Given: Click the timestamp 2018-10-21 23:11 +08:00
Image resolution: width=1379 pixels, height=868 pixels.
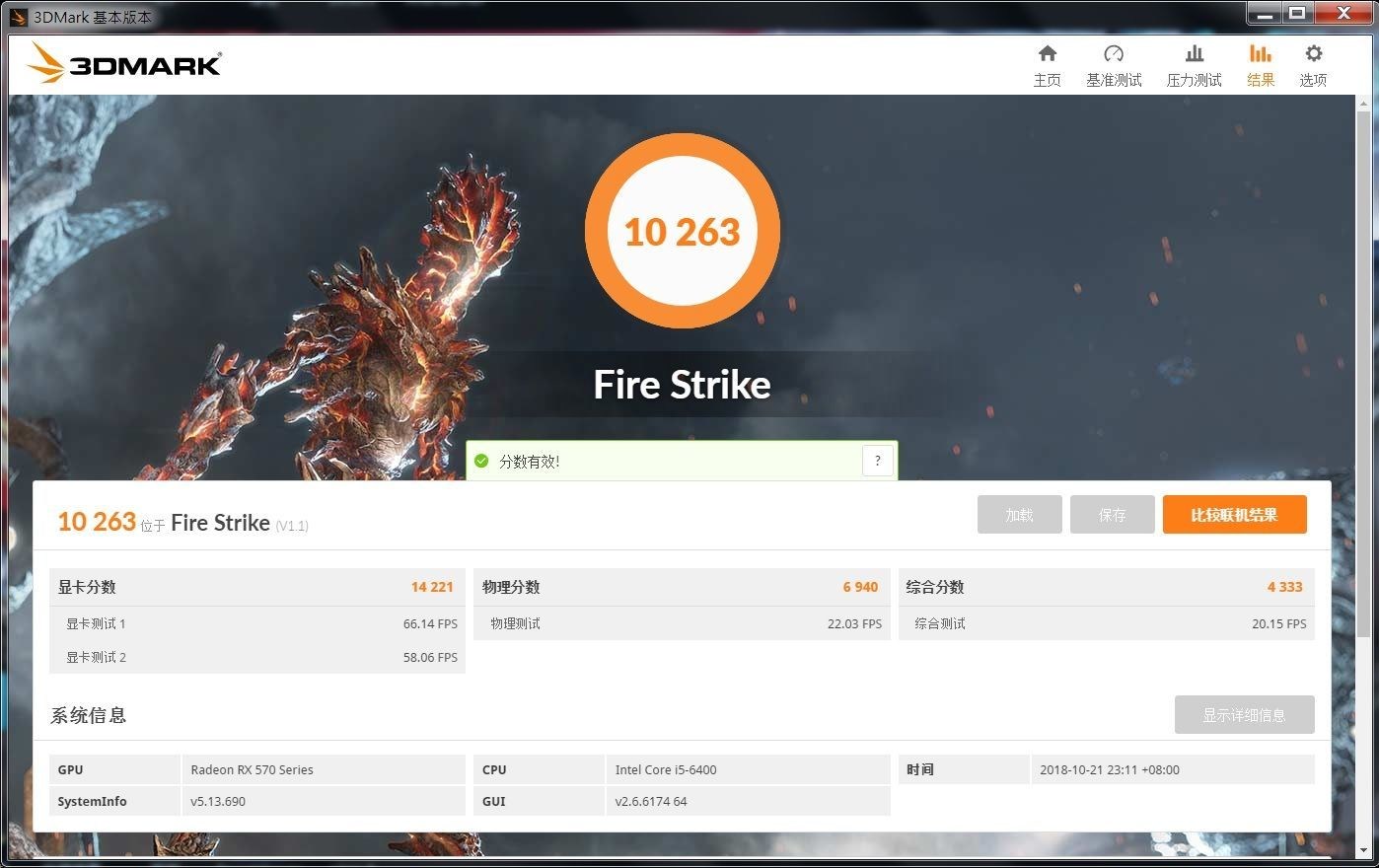Looking at the screenshot, I should [x=1110, y=769].
